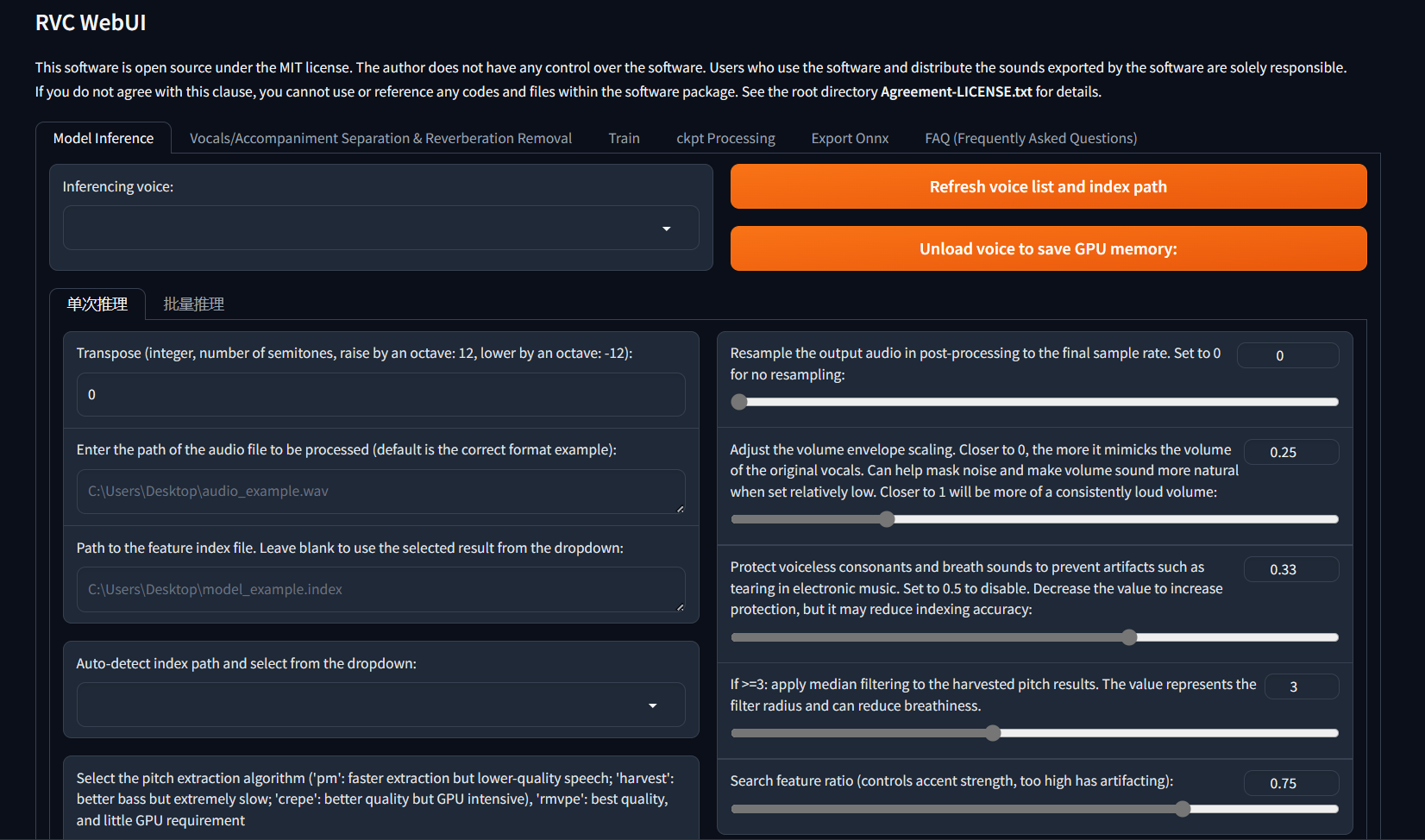Image resolution: width=1425 pixels, height=840 pixels.
Task: Click the 'Inferencing voice:' label
Action: (x=118, y=186)
